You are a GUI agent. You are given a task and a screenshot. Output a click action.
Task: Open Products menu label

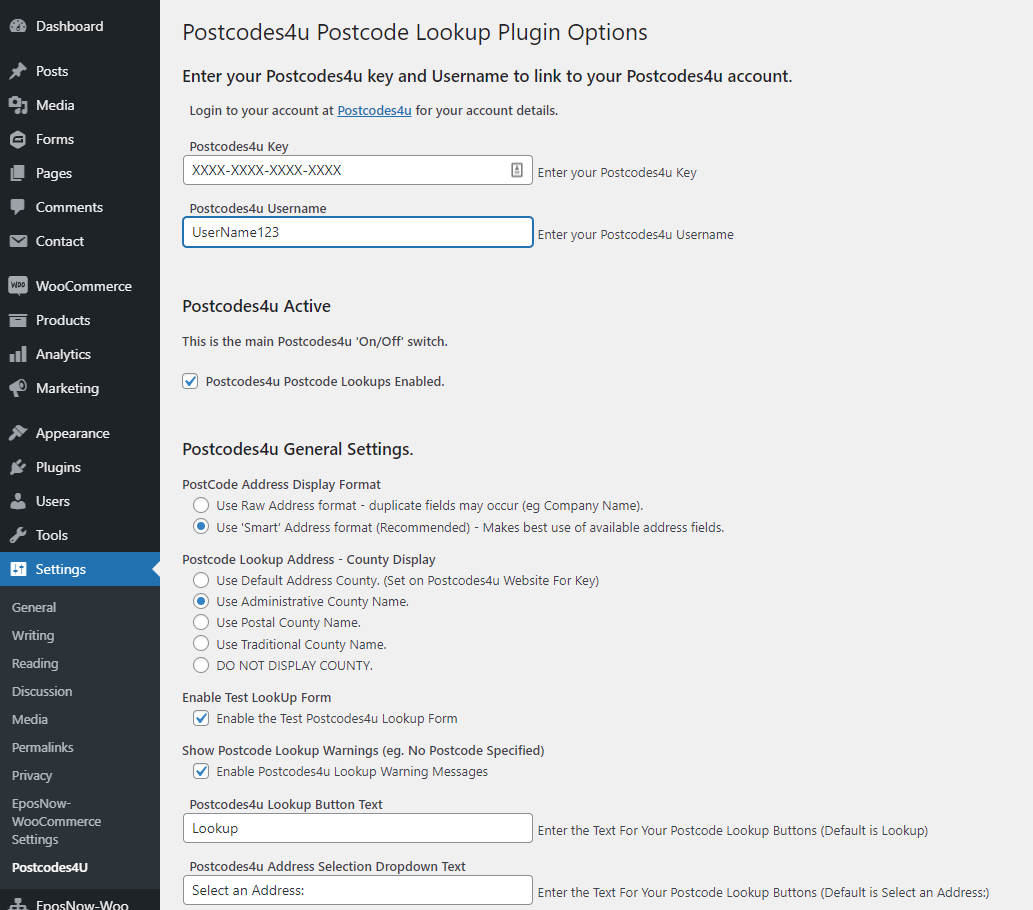pyautogui.click(x=63, y=320)
